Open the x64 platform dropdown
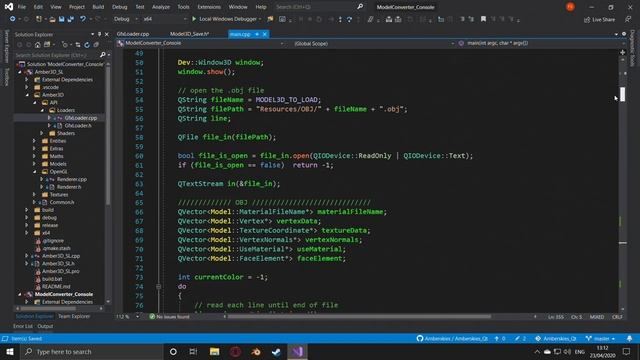The height and width of the screenshot is (360, 640). pyautogui.click(x=165, y=19)
